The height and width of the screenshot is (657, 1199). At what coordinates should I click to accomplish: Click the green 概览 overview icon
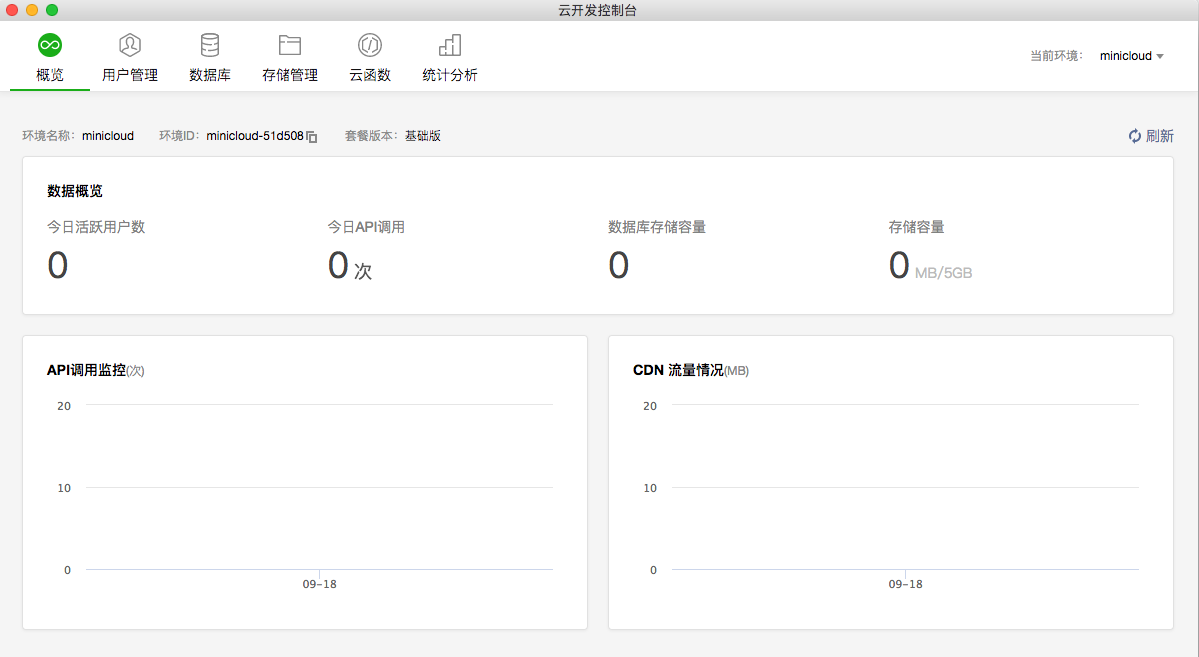click(x=50, y=45)
